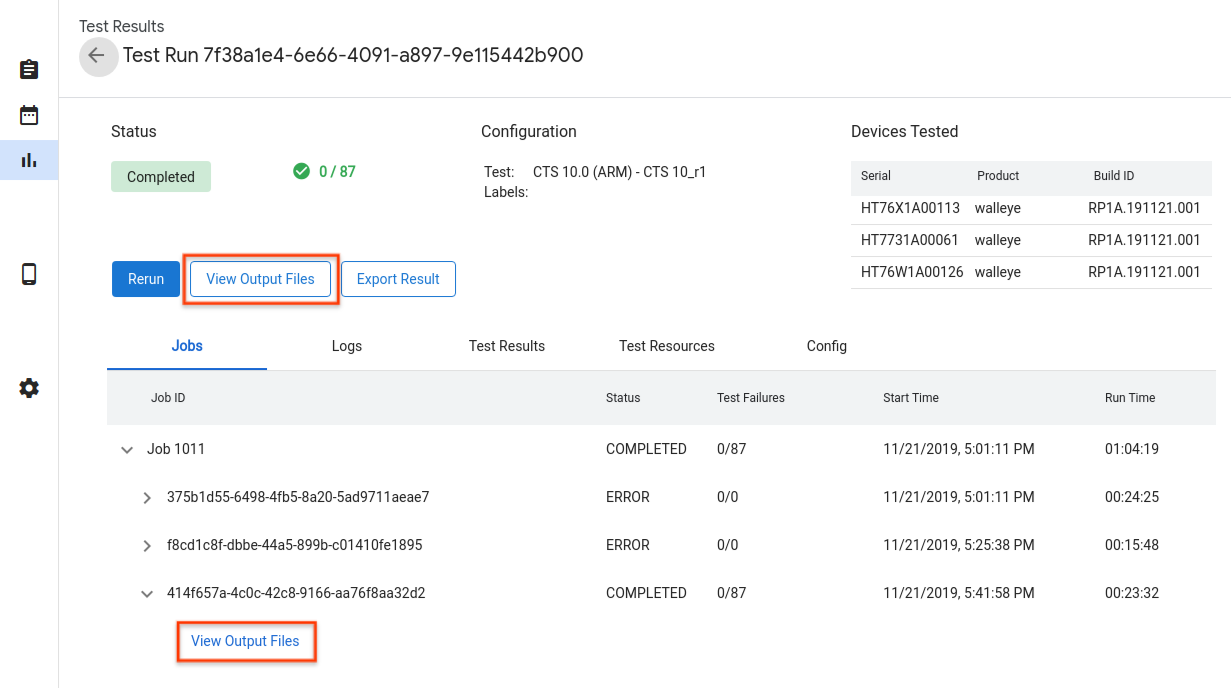Open the test plans clipboard icon
1231x691 pixels.
coord(29,69)
